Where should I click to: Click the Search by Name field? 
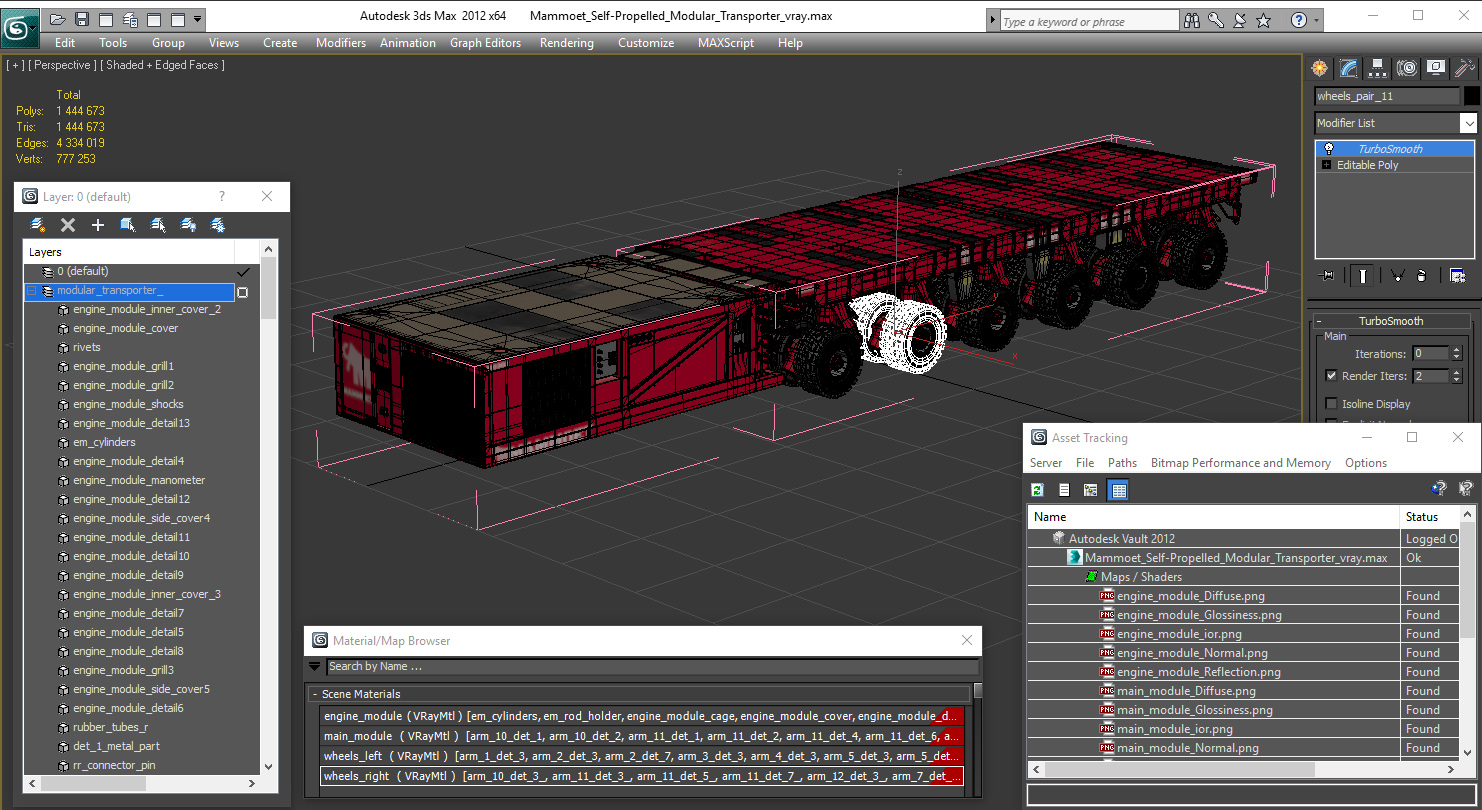point(652,666)
